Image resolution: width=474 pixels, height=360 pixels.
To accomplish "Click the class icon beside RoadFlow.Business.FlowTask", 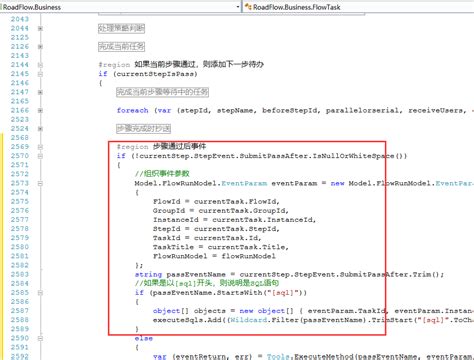I will tap(248, 7).
